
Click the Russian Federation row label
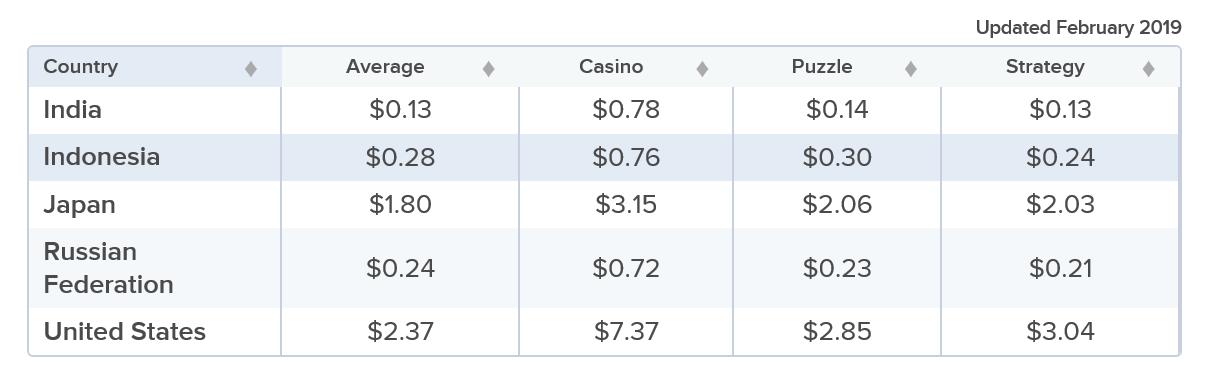[x=108, y=268]
